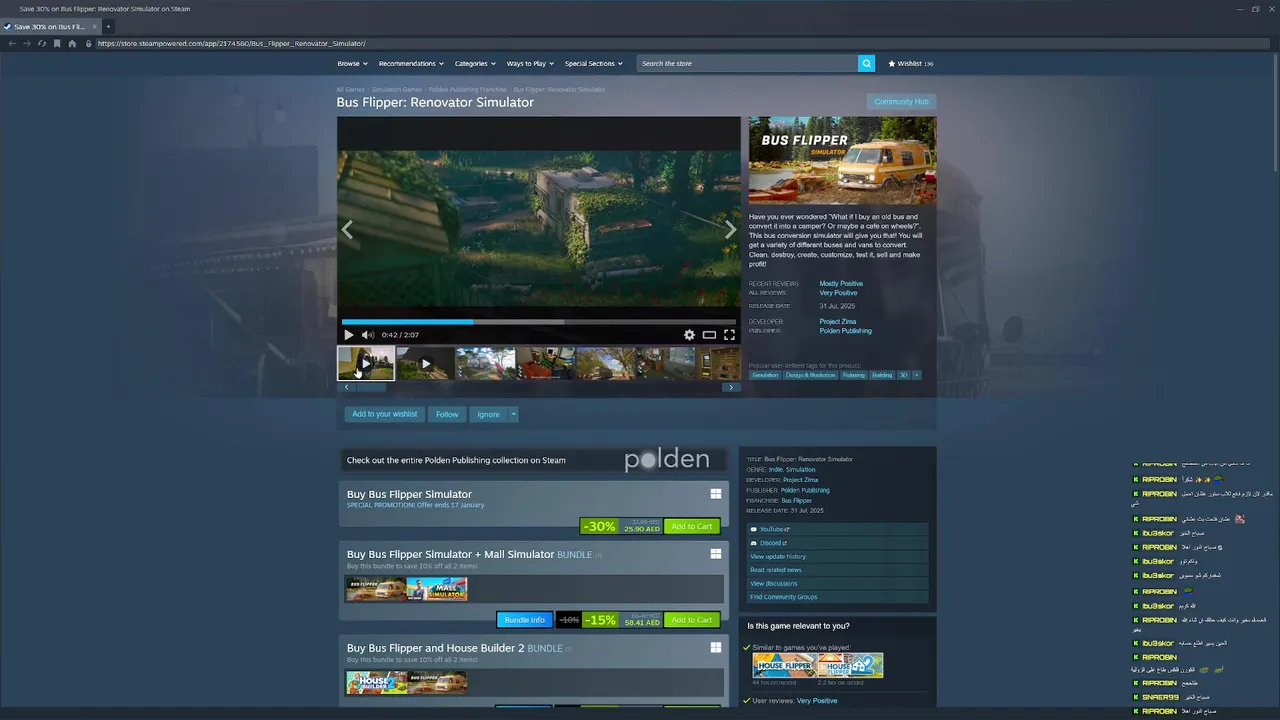The width and height of the screenshot is (1280, 720).
Task: Show next media with right arrow overlay
Action: [x=730, y=230]
